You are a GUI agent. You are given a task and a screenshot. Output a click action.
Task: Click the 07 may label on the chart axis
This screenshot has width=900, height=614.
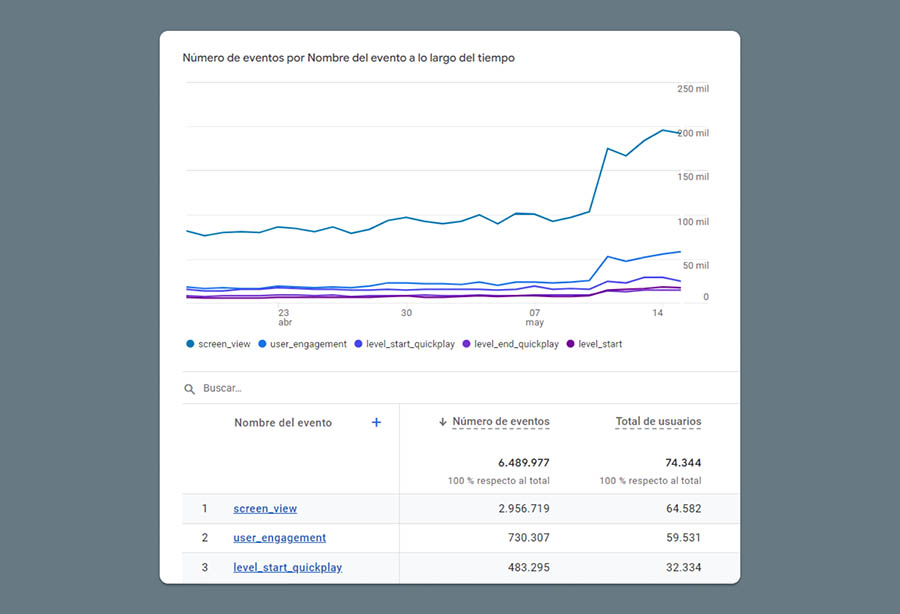pyautogui.click(x=534, y=317)
